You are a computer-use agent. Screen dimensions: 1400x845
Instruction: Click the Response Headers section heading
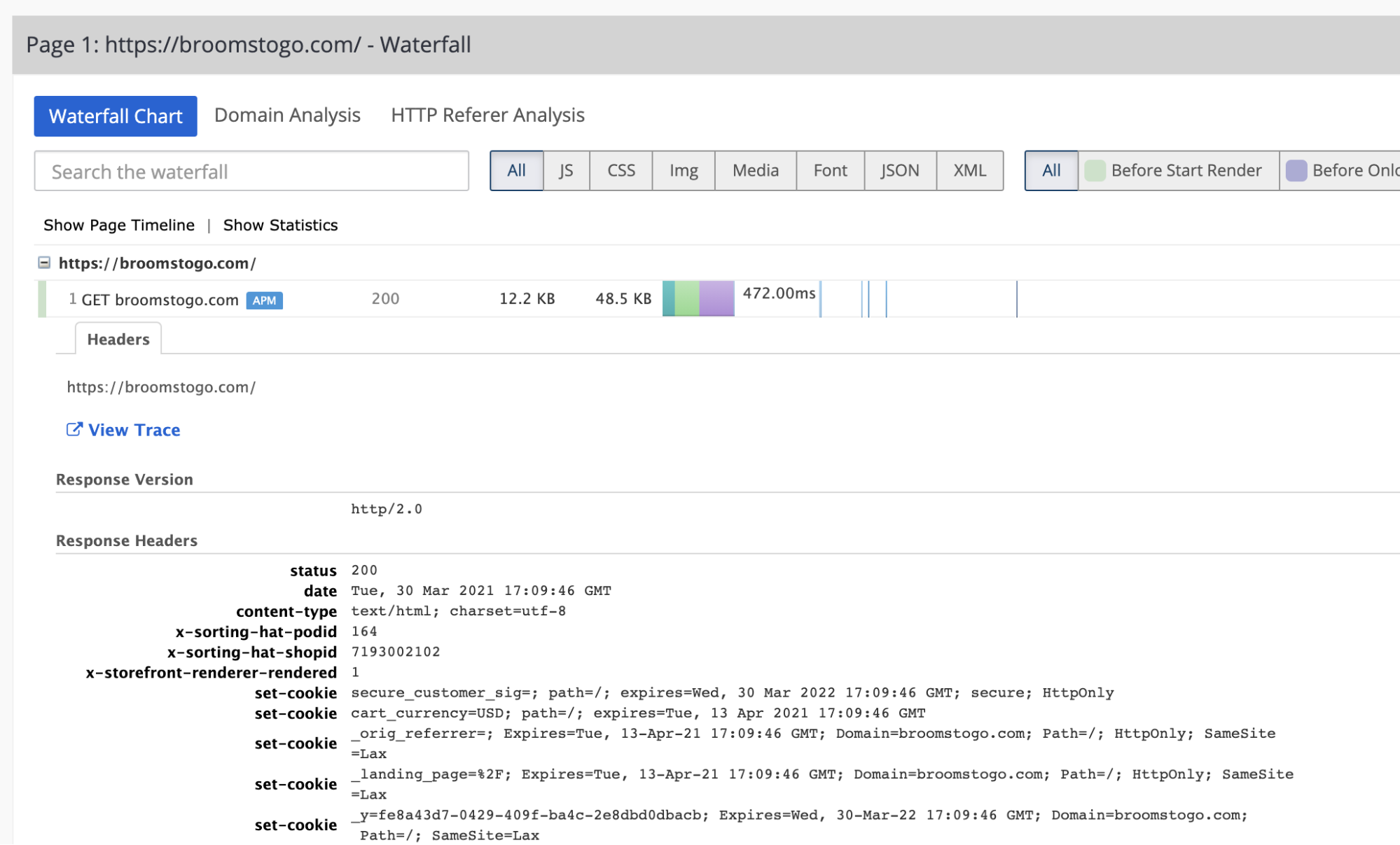(x=127, y=541)
